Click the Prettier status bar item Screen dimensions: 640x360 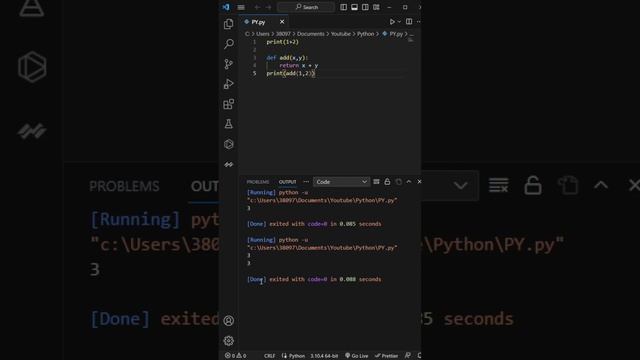coord(387,356)
